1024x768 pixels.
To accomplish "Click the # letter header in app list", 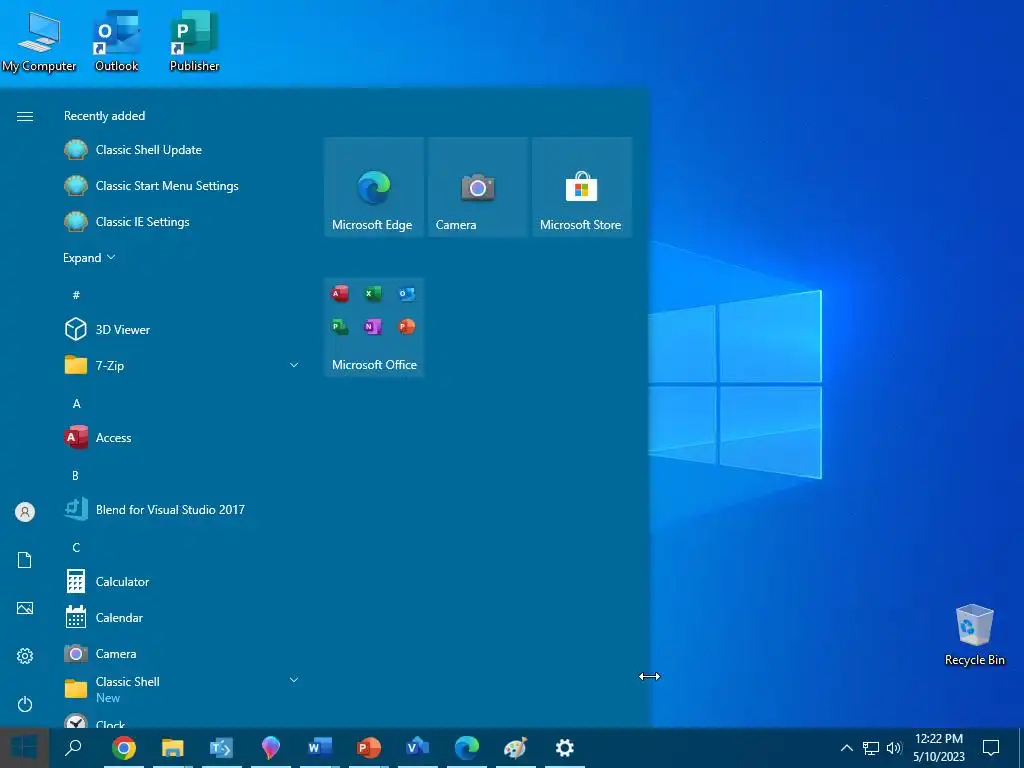I will click(76, 295).
